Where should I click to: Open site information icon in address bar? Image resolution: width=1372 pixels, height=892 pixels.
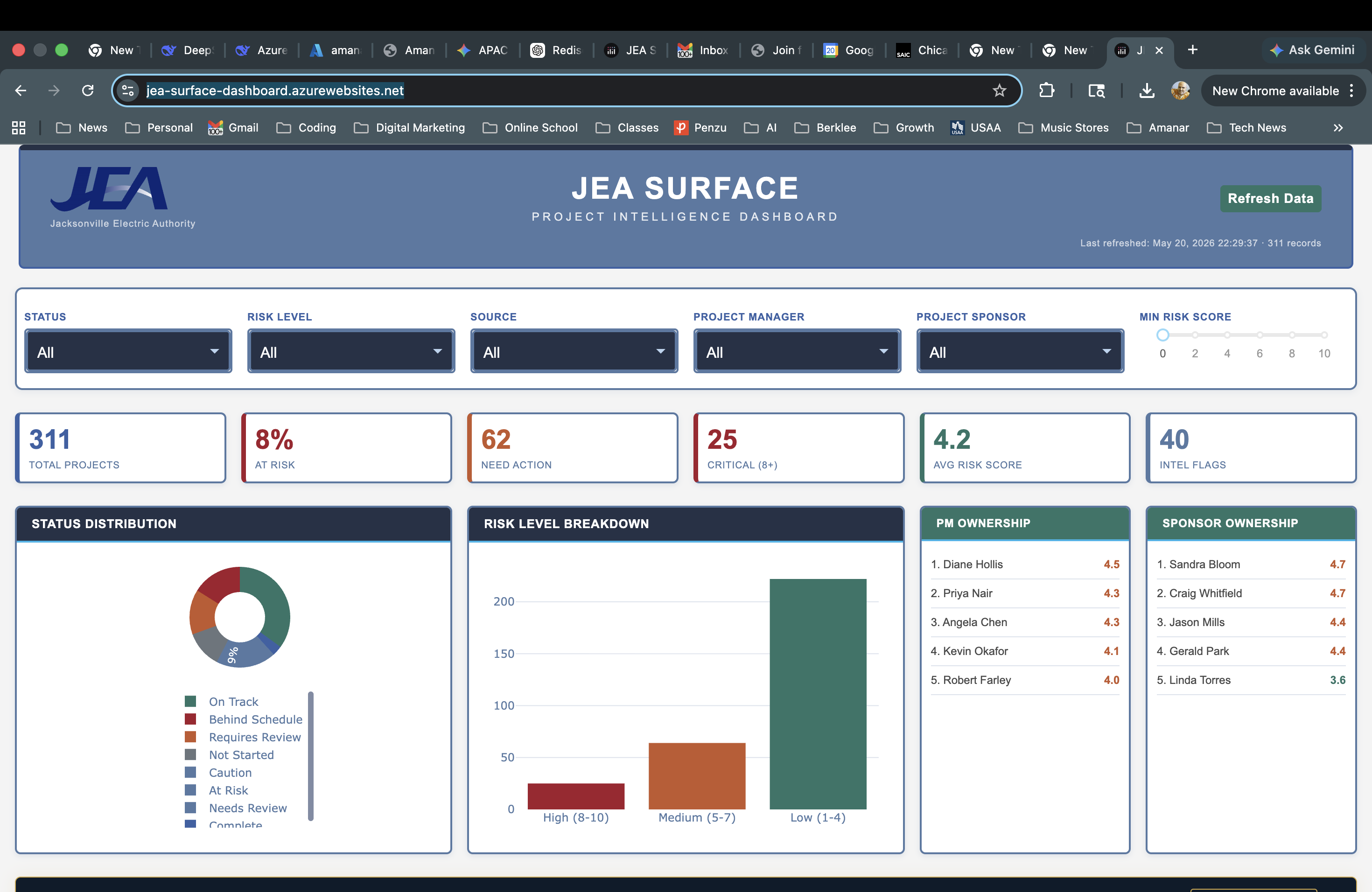coord(128,91)
